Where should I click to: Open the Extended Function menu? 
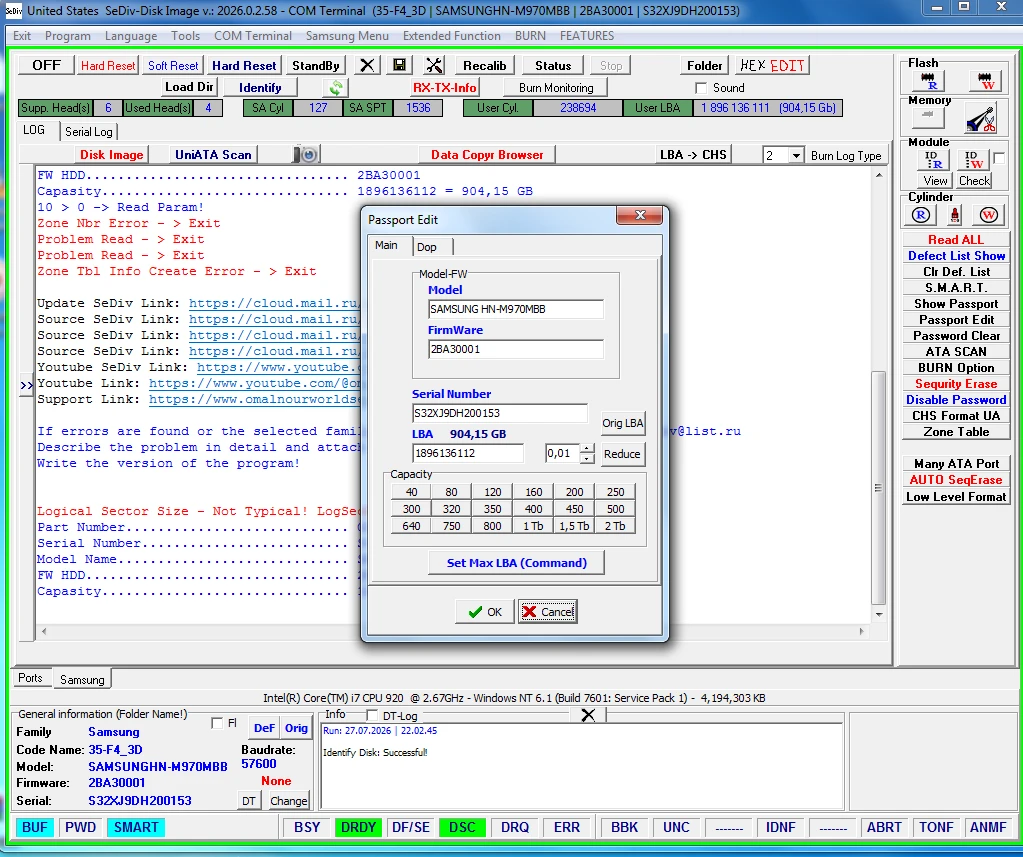[x=451, y=36]
